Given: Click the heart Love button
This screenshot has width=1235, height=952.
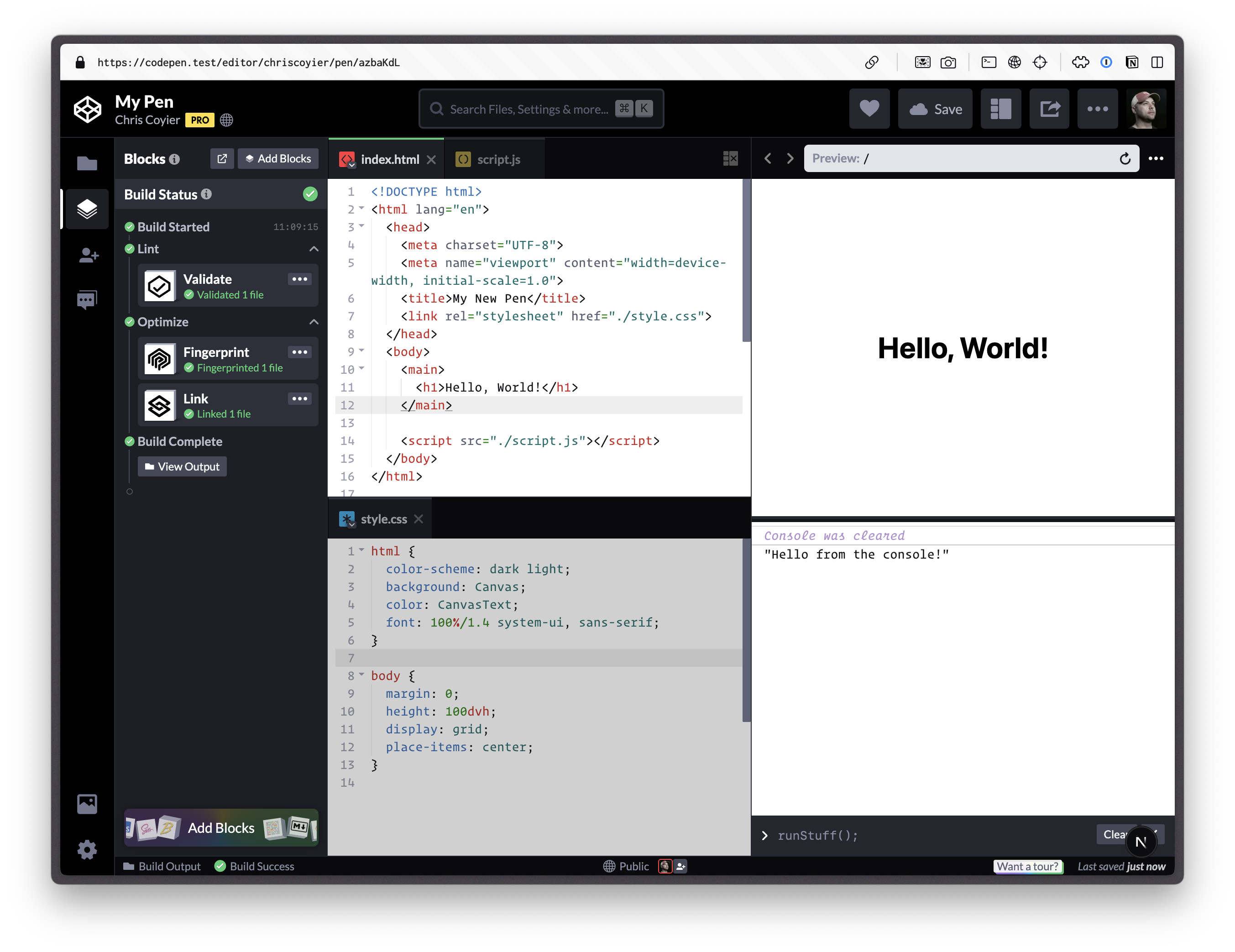Looking at the screenshot, I should click(x=869, y=109).
